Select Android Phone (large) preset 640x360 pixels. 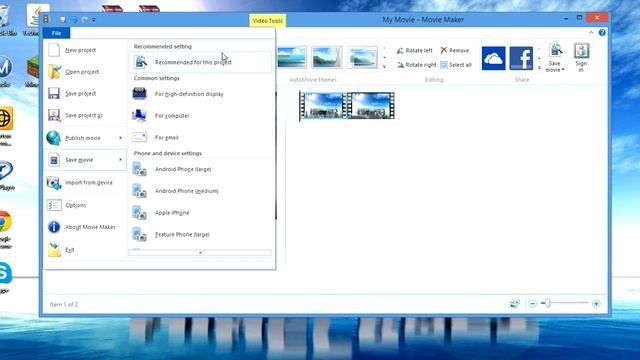click(x=200, y=169)
